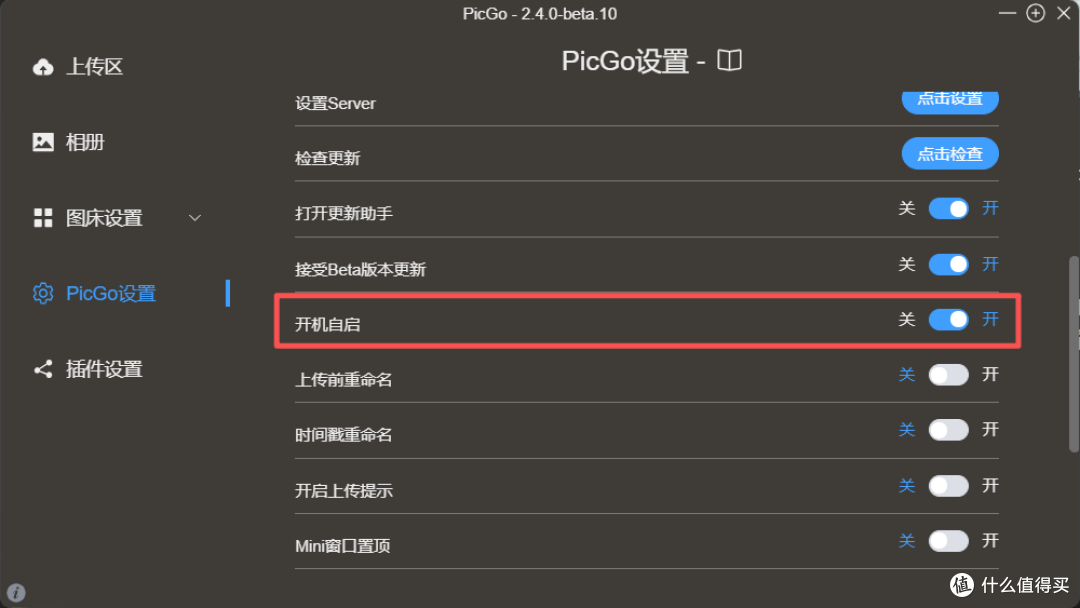Click the circled plus icon in title bar

point(1036,13)
